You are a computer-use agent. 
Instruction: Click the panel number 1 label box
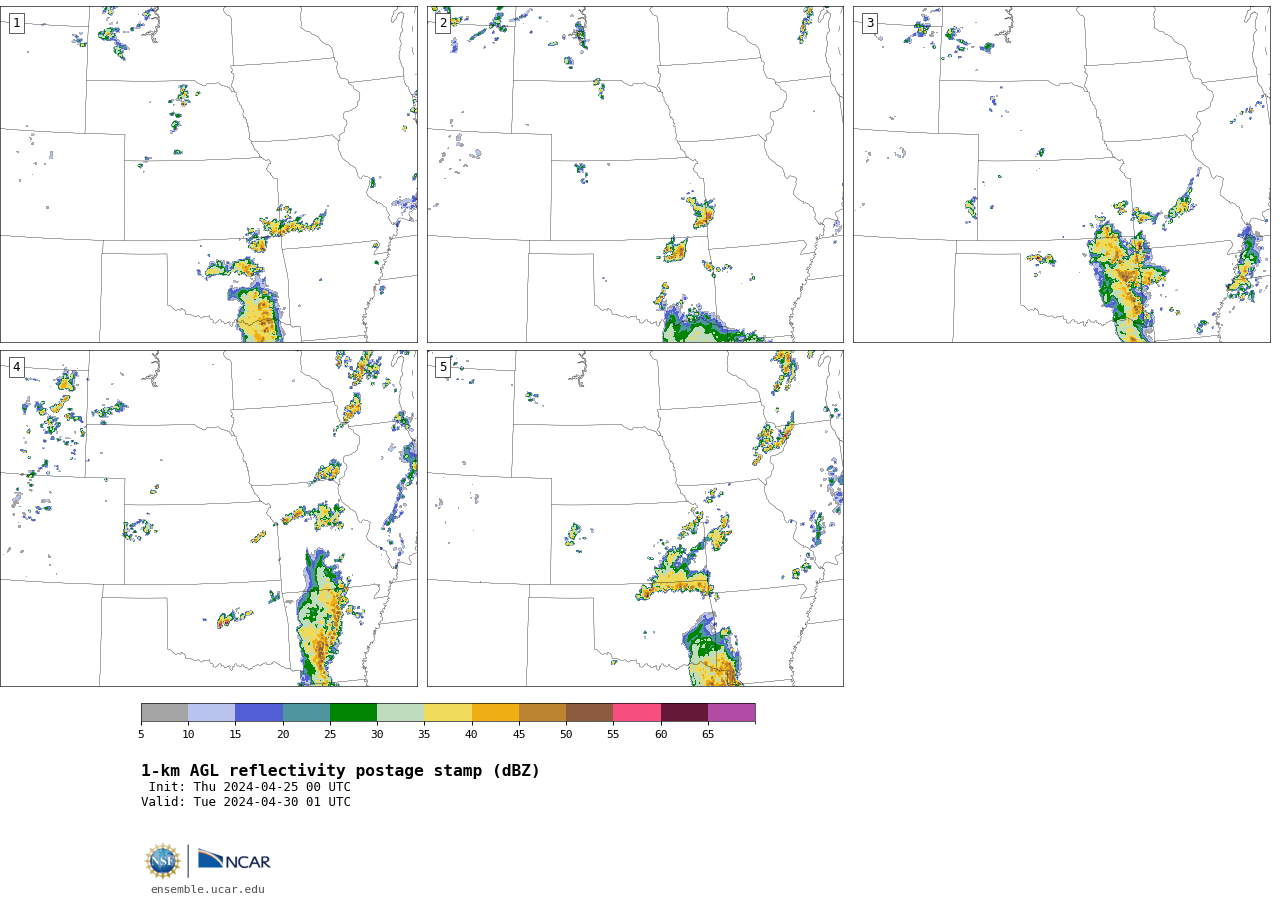[16, 23]
